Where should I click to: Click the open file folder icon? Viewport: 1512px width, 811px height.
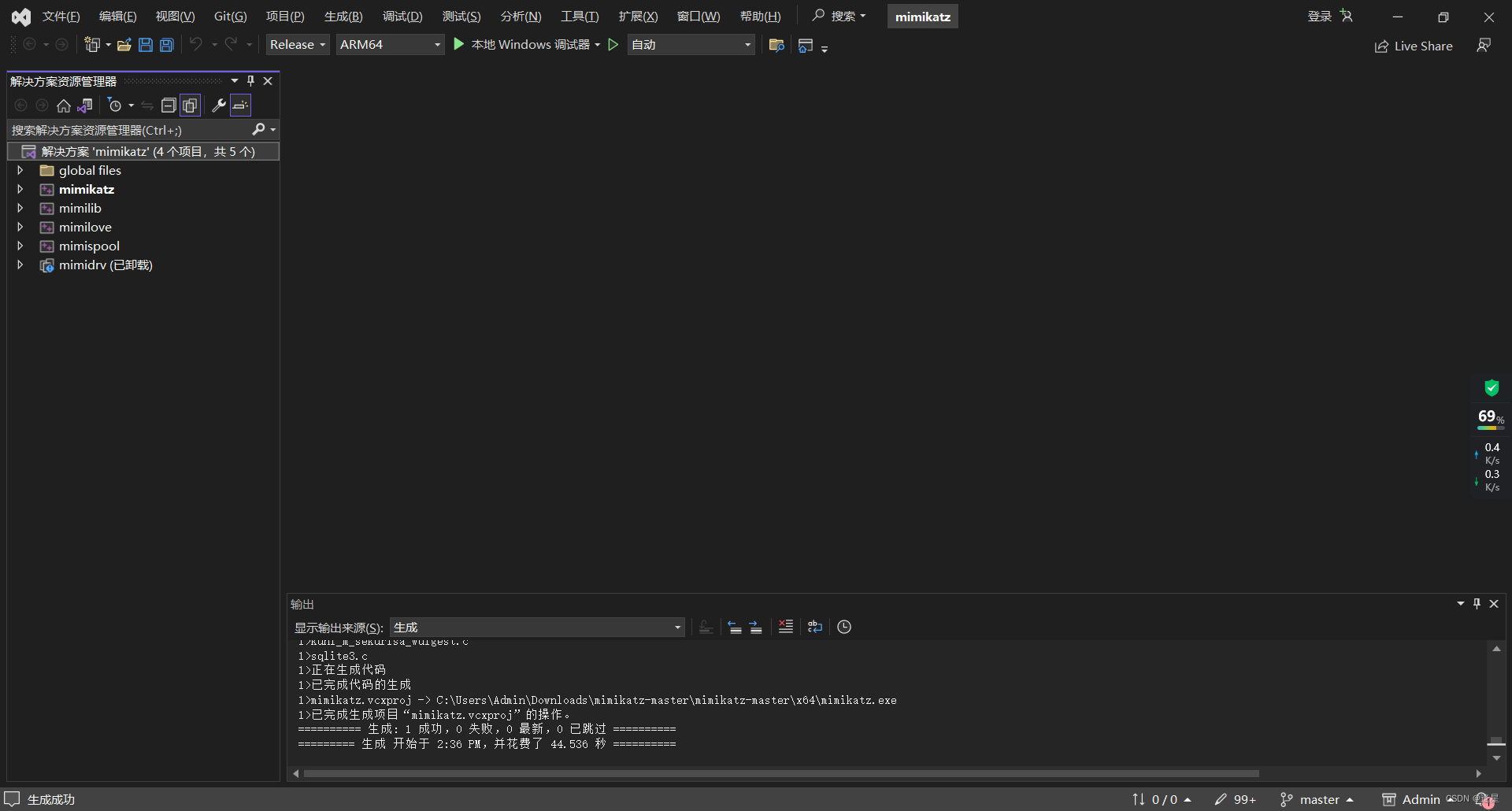pyautogui.click(x=124, y=45)
